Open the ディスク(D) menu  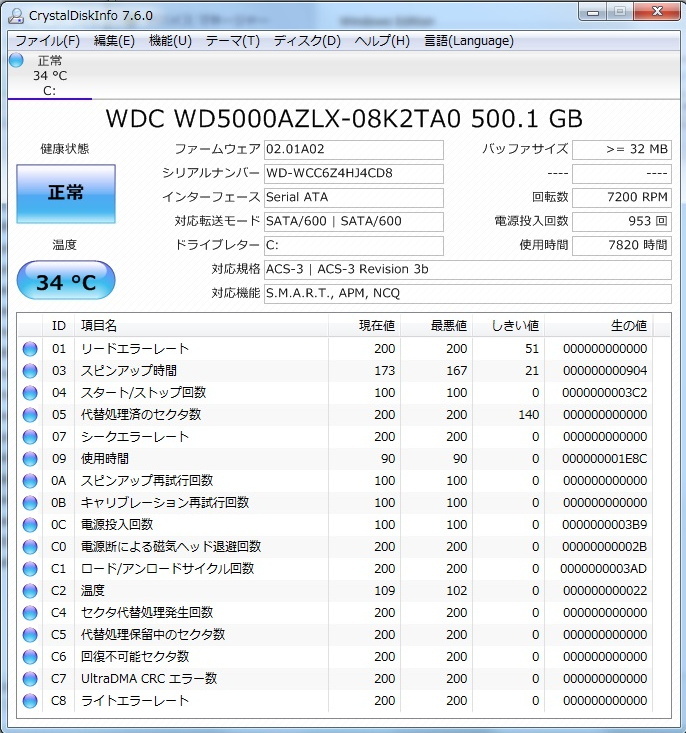pyautogui.click(x=307, y=41)
